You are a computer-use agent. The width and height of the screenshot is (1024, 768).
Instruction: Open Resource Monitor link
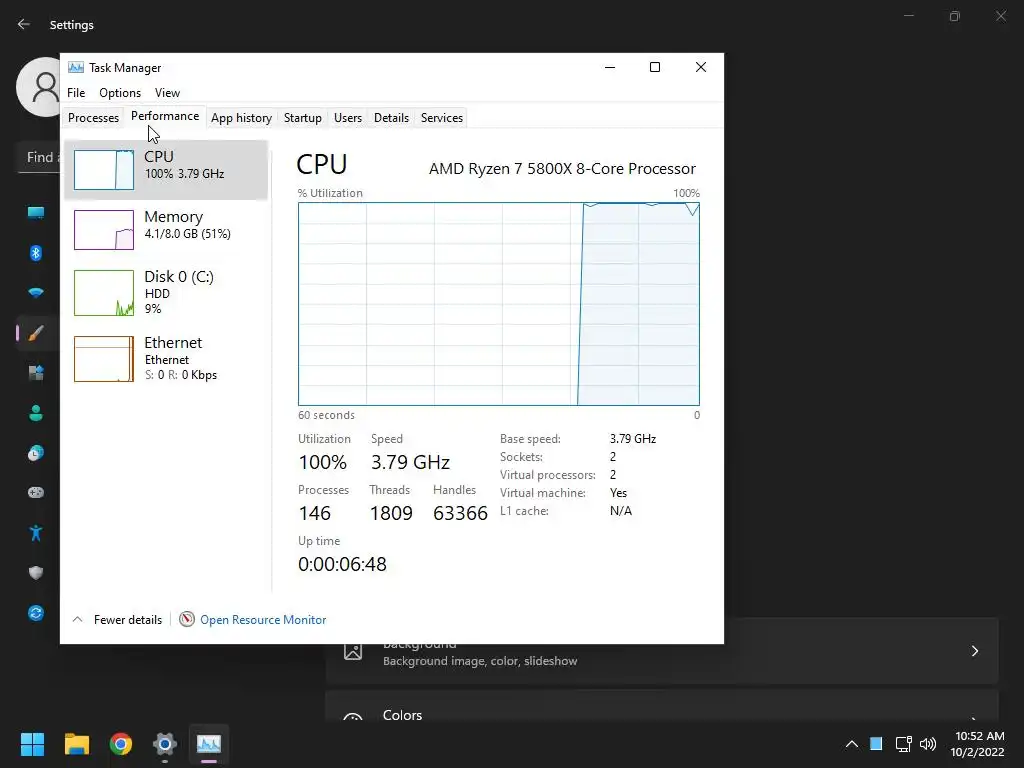pyautogui.click(x=263, y=620)
